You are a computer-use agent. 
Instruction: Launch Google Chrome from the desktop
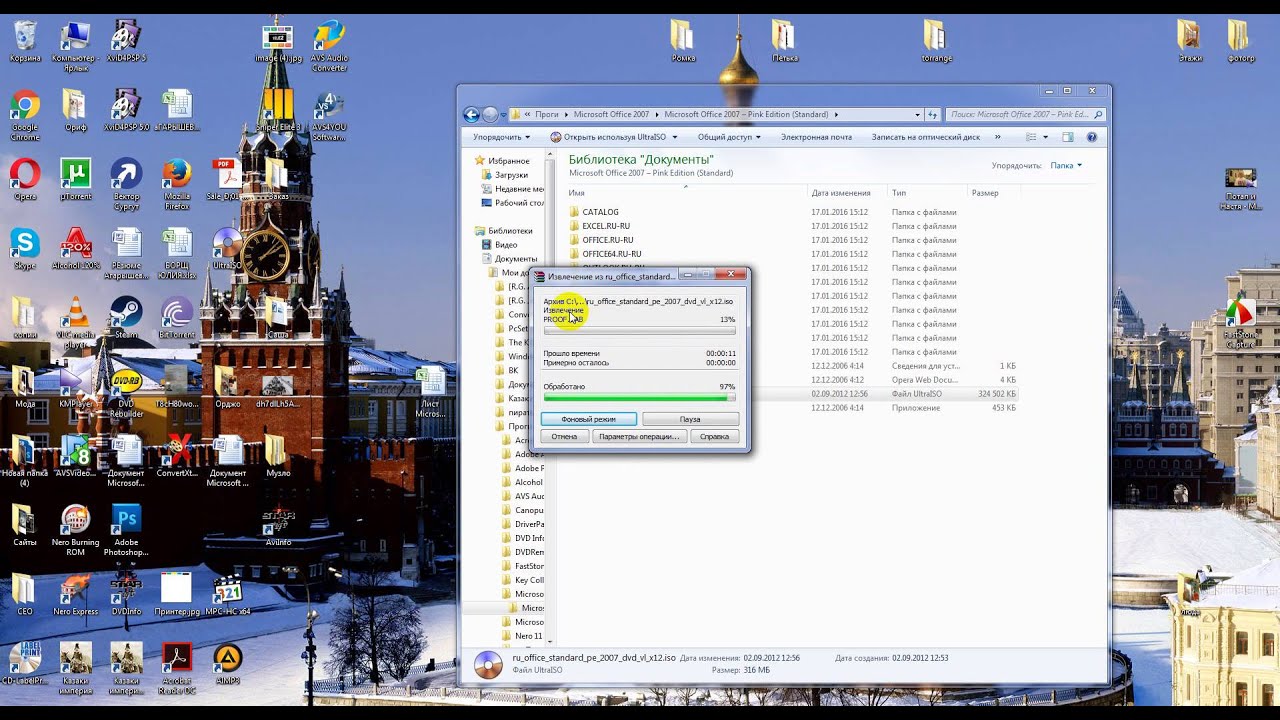pos(25,110)
